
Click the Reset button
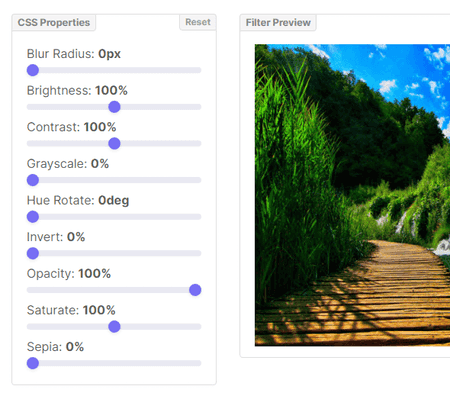[198, 22]
